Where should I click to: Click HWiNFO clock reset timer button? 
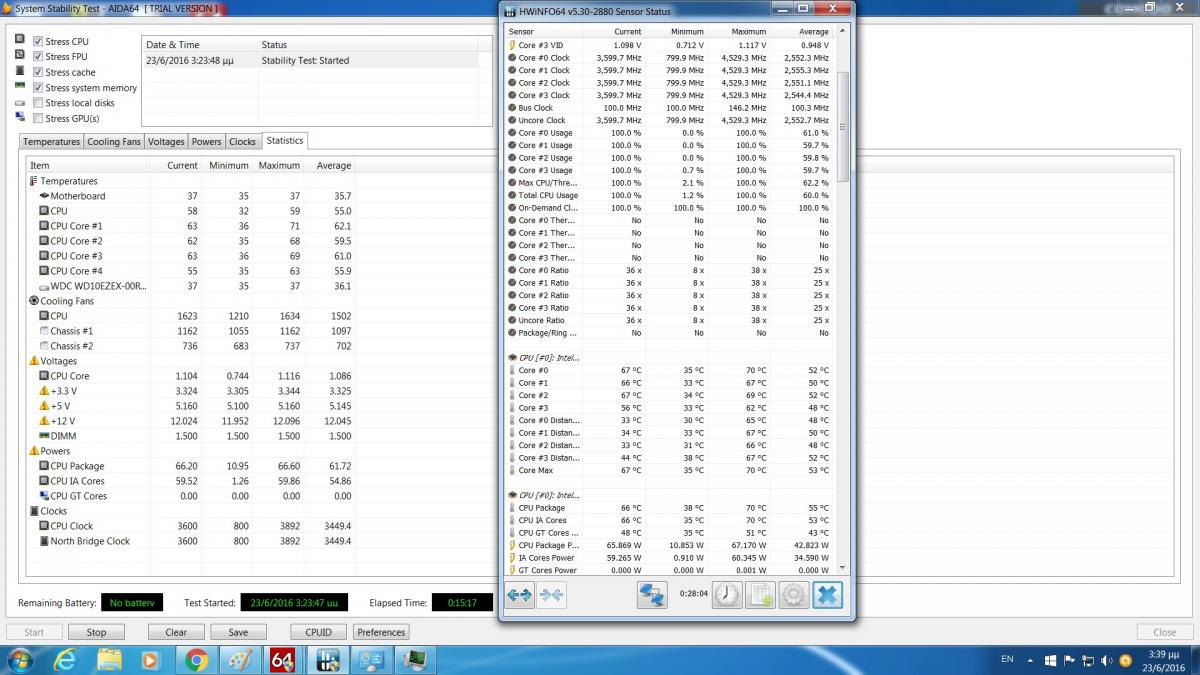pos(727,595)
